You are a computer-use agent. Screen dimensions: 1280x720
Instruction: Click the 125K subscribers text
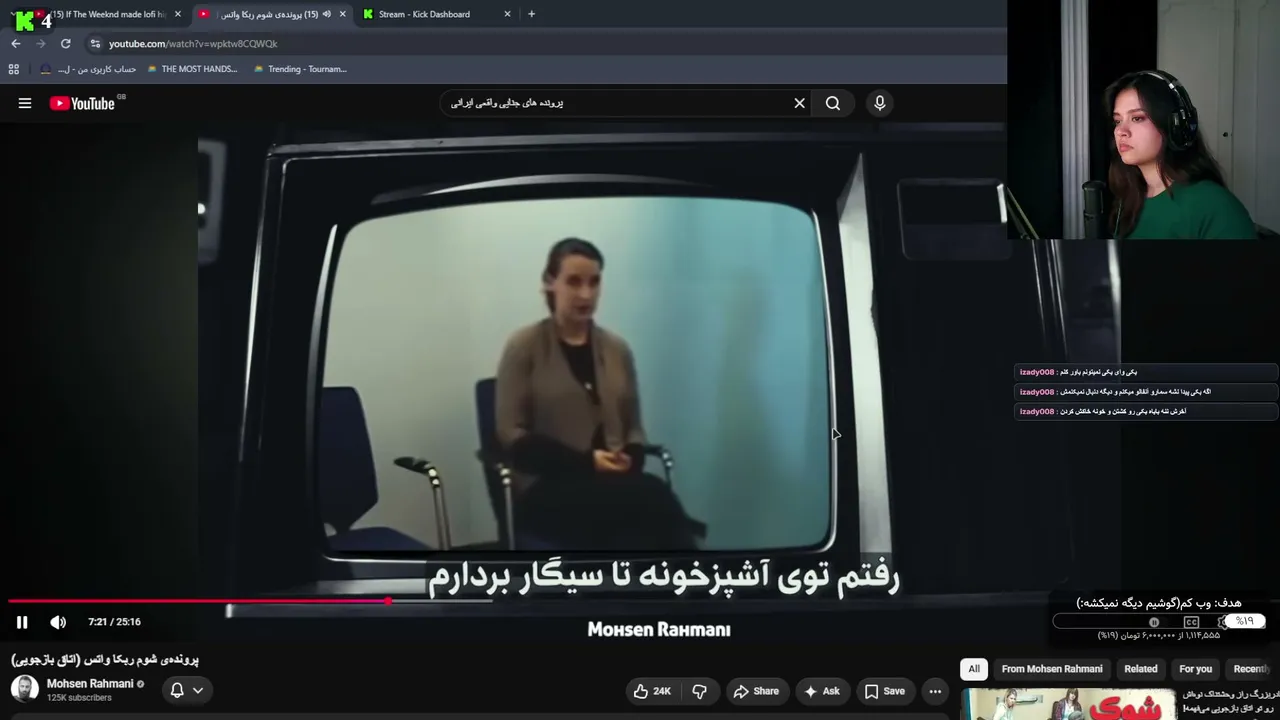pos(79,698)
